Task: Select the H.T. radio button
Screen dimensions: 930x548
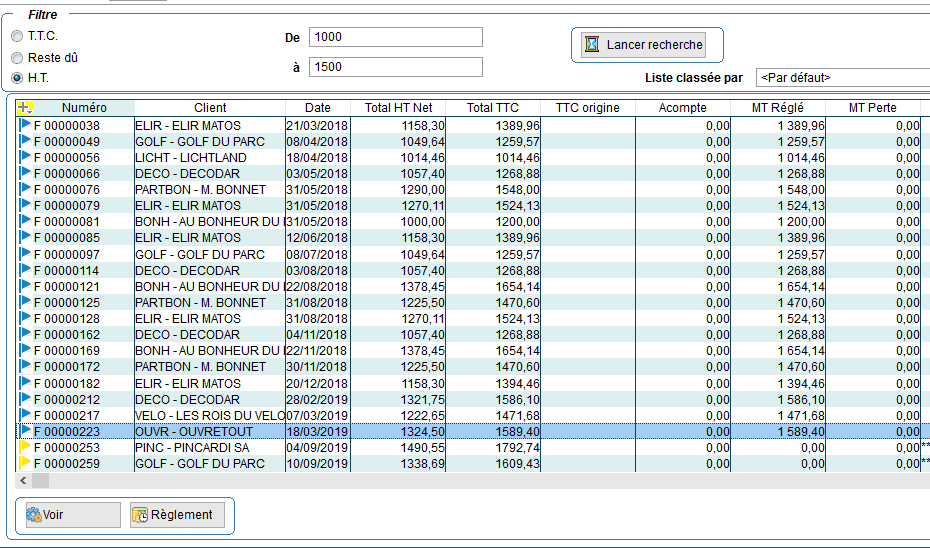Action: click(17, 78)
